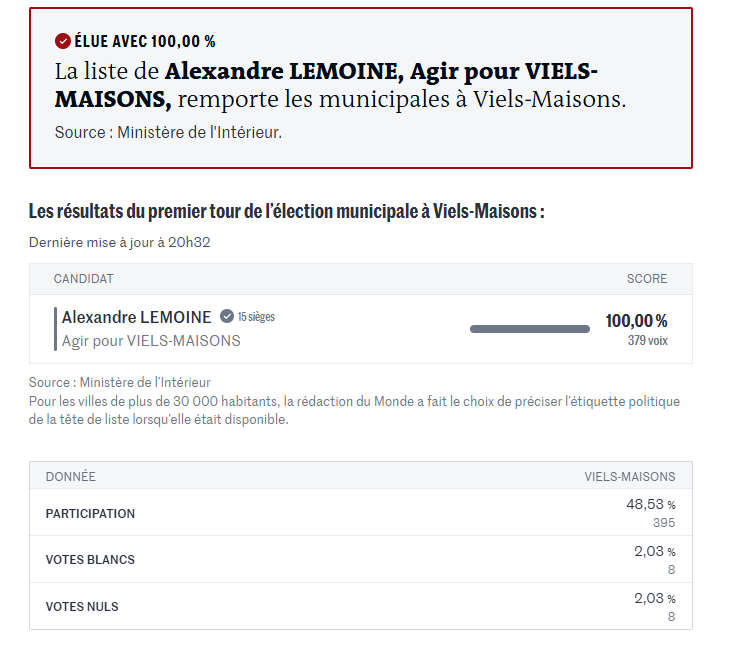Click the first-round results heading
The height and width of the screenshot is (657, 744).
point(286,212)
